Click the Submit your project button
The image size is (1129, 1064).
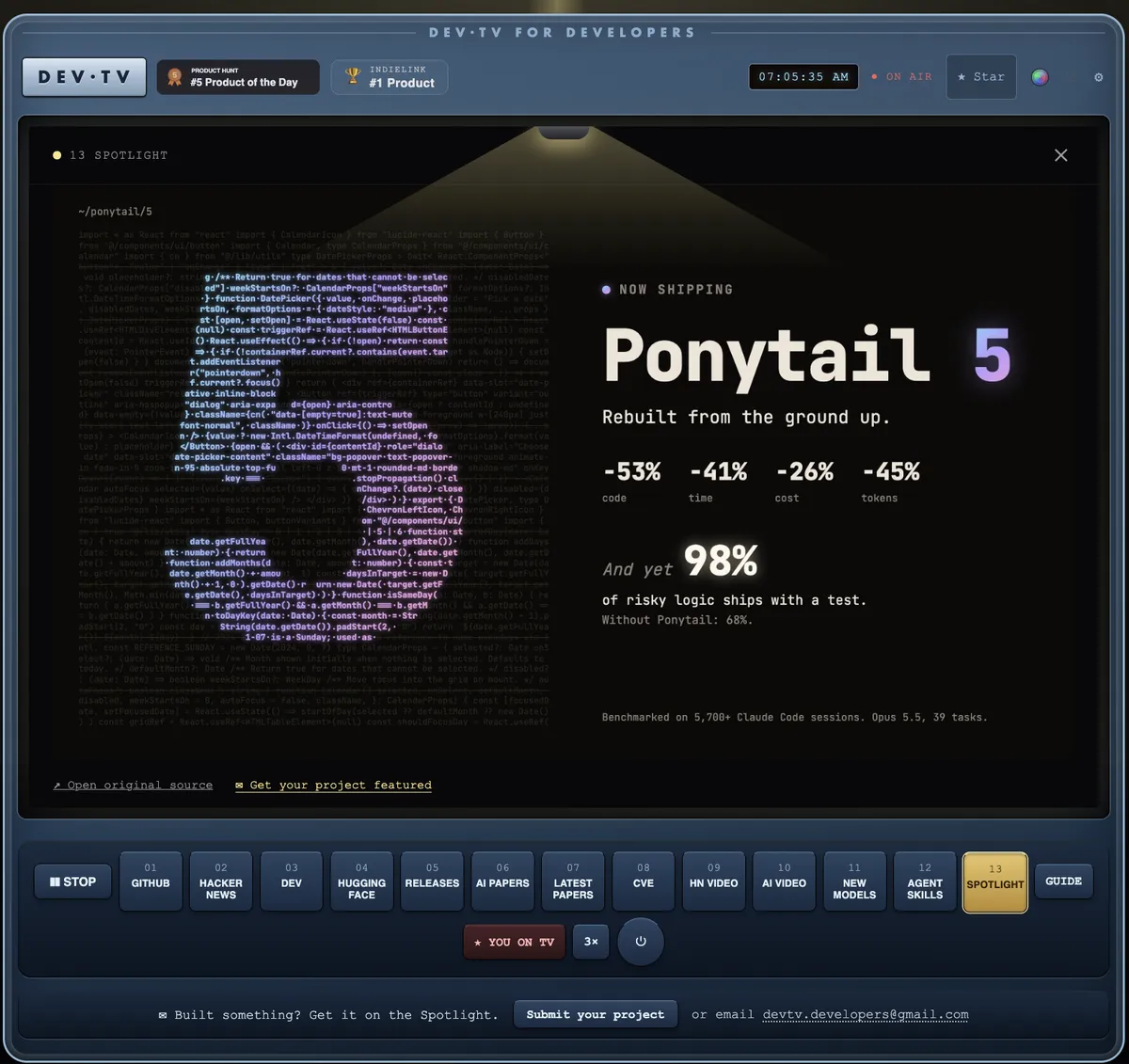point(596,1014)
